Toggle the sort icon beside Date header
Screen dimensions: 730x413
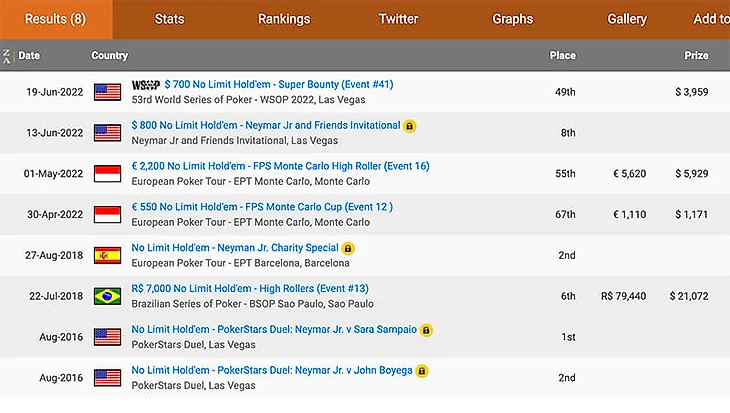point(6,56)
